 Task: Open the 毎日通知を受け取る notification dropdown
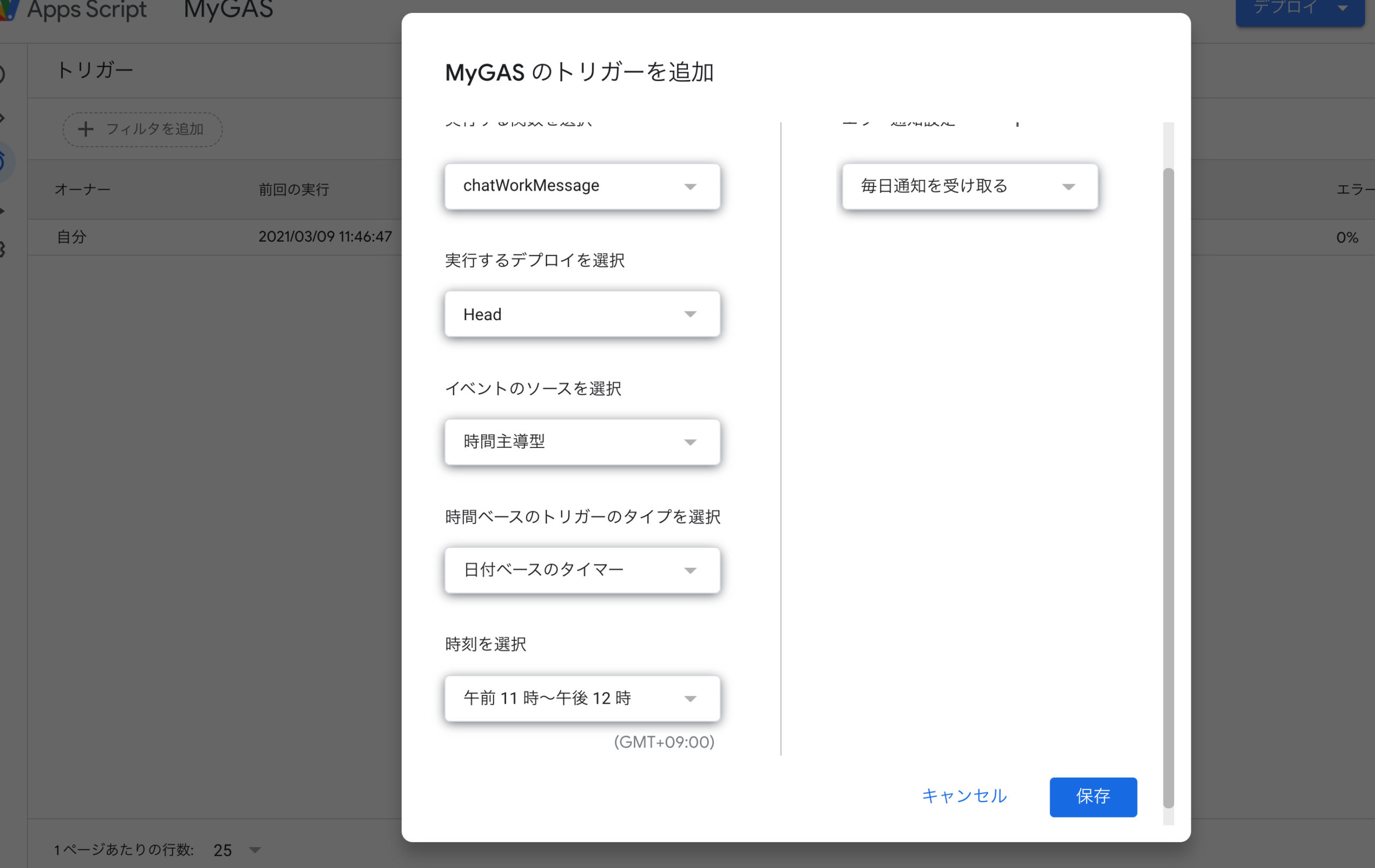969,186
